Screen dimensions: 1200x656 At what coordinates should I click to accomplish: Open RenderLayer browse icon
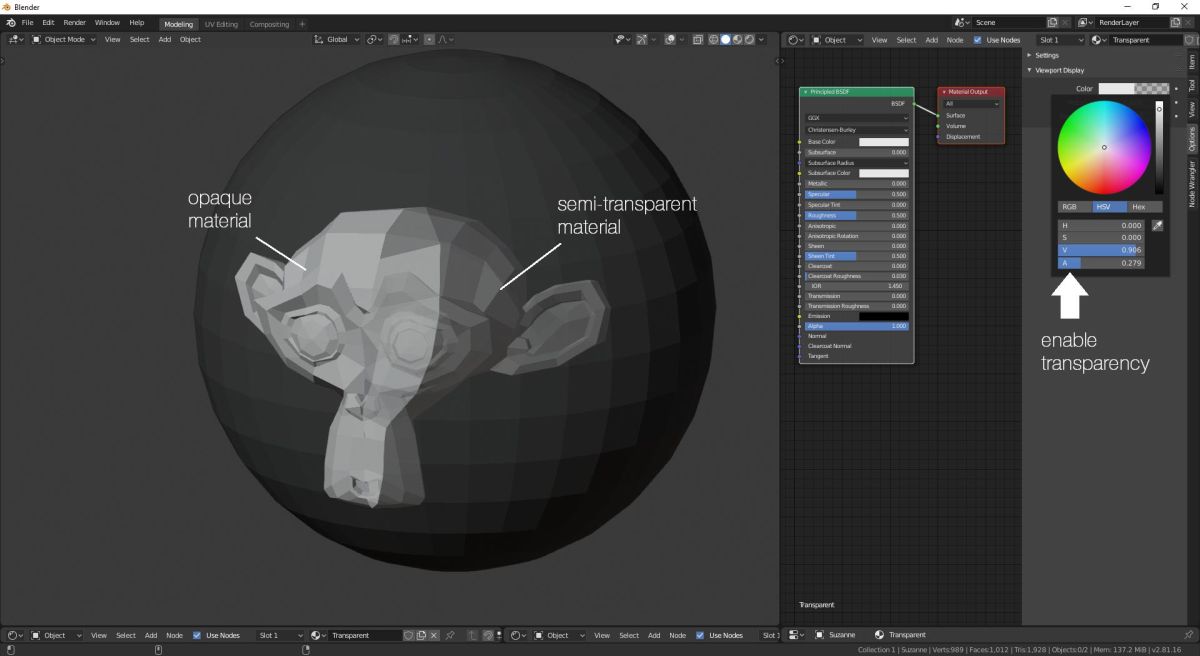point(1084,22)
